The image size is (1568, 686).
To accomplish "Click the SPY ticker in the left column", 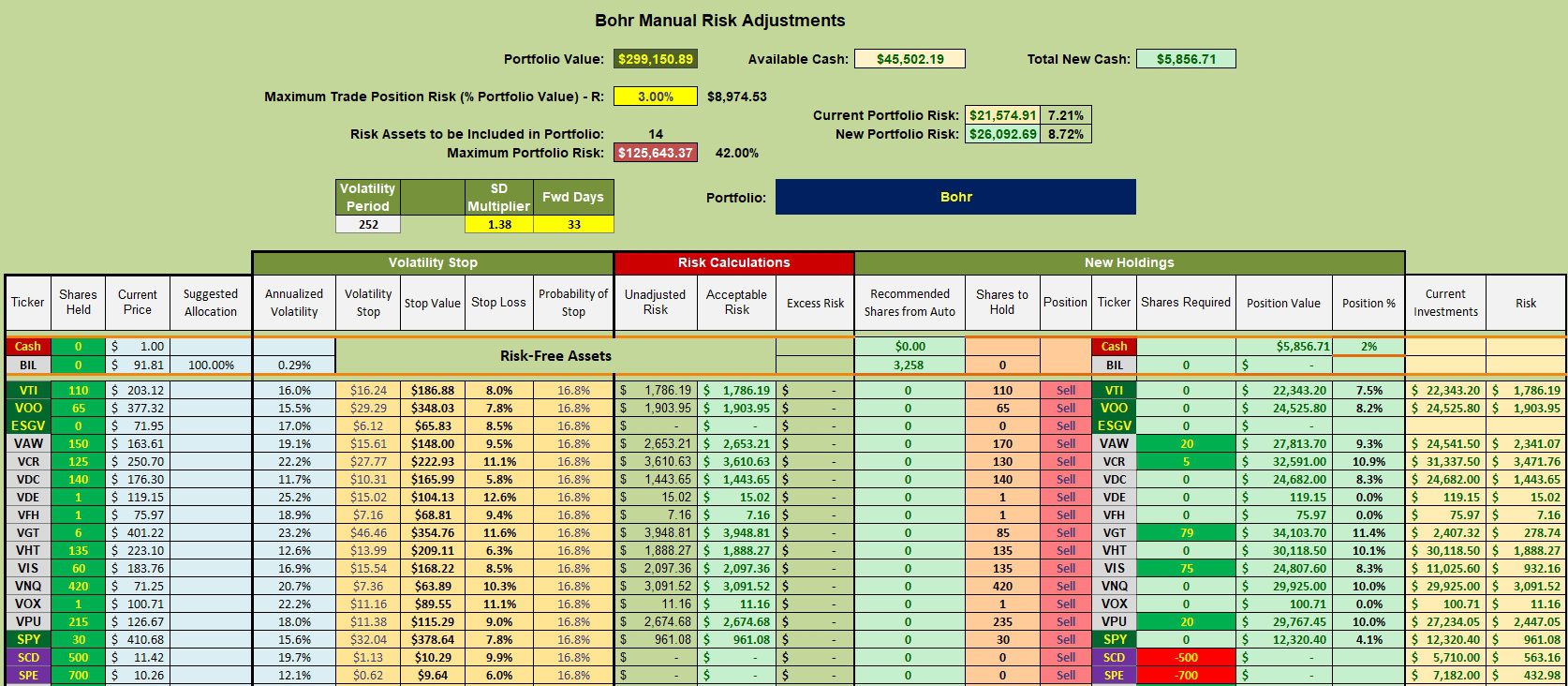I will click(x=27, y=640).
